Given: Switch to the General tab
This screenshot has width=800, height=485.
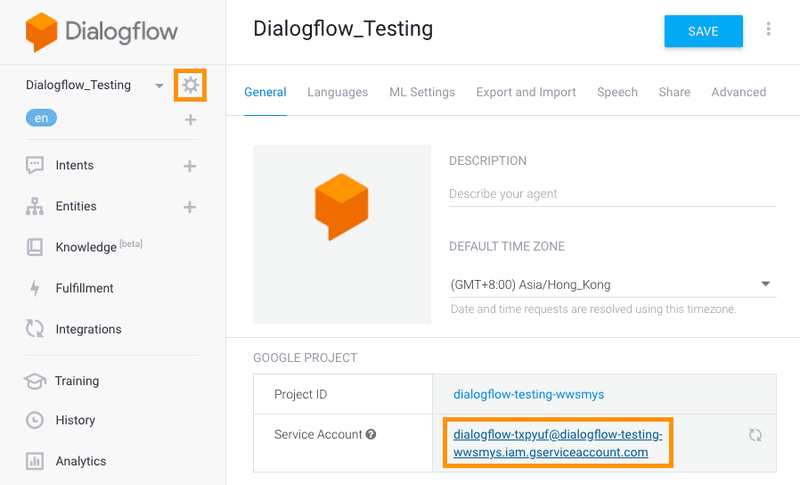Looking at the screenshot, I should coord(265,92).
